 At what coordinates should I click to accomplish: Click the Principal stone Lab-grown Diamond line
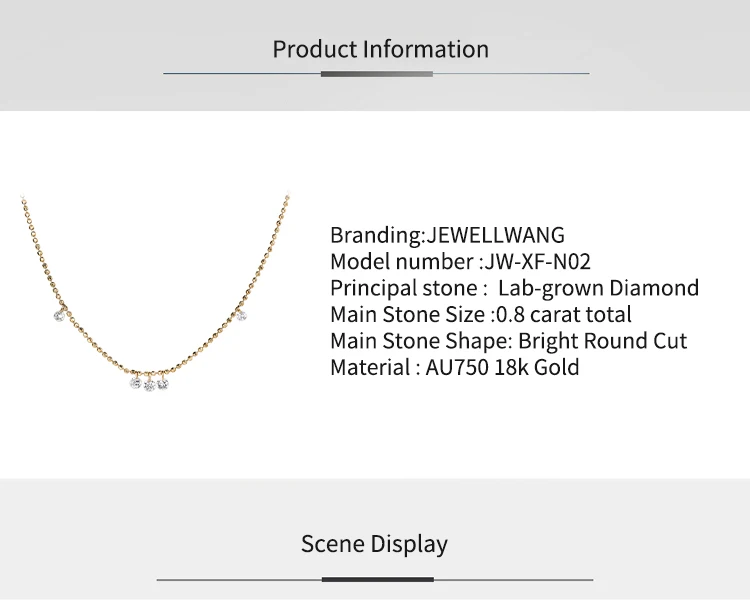click(x=515, y=288)
